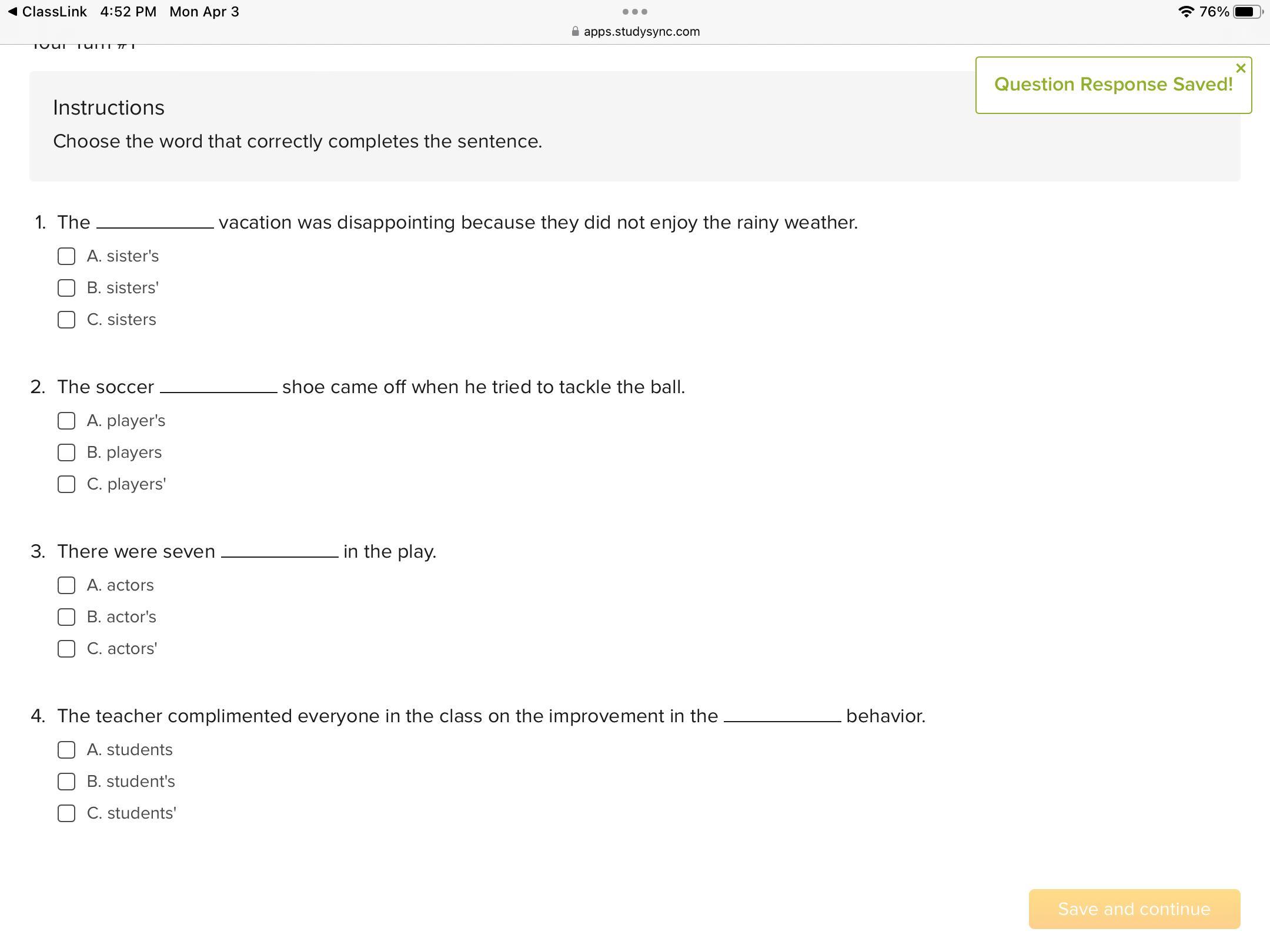
Task: Tap the lock icon beside the URL
Action: (575, 32)
